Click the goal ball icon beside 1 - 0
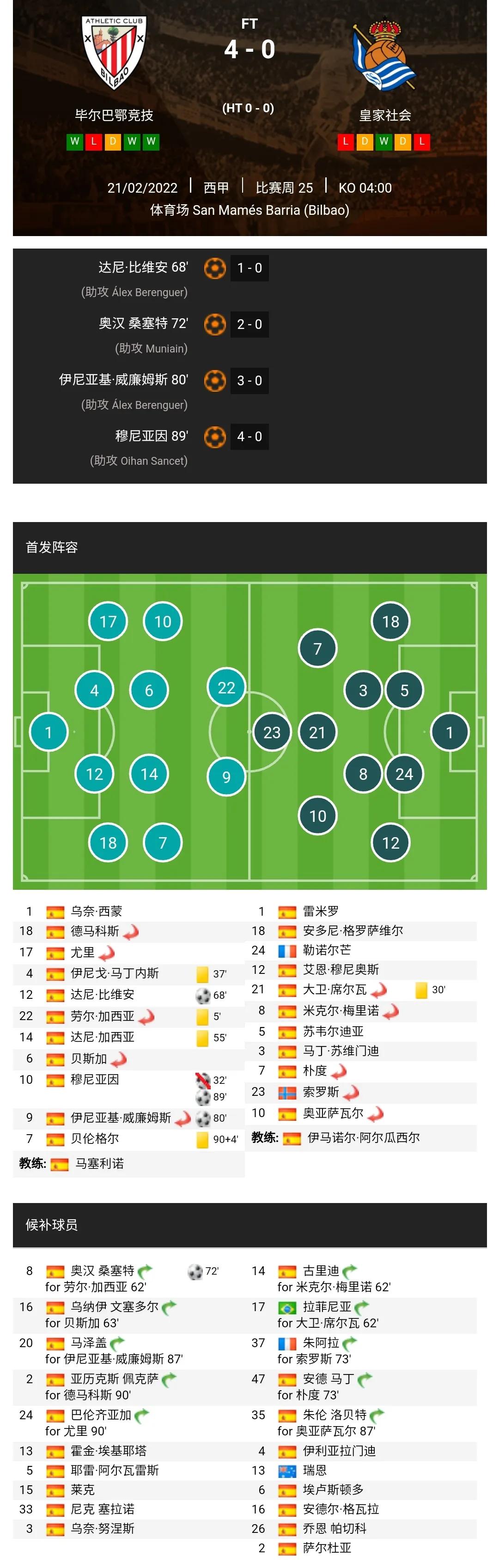The width and height of the screenshot is (499, 1568). pos(215,268)
